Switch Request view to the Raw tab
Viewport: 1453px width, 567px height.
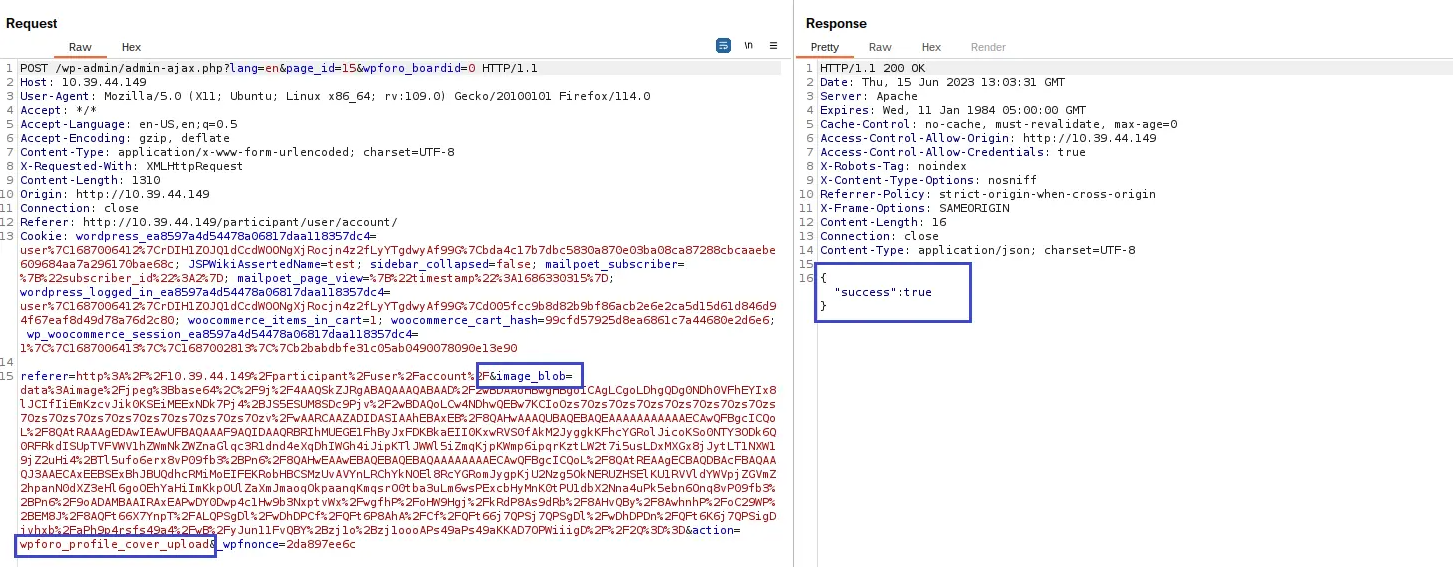(x=80, y=47)
